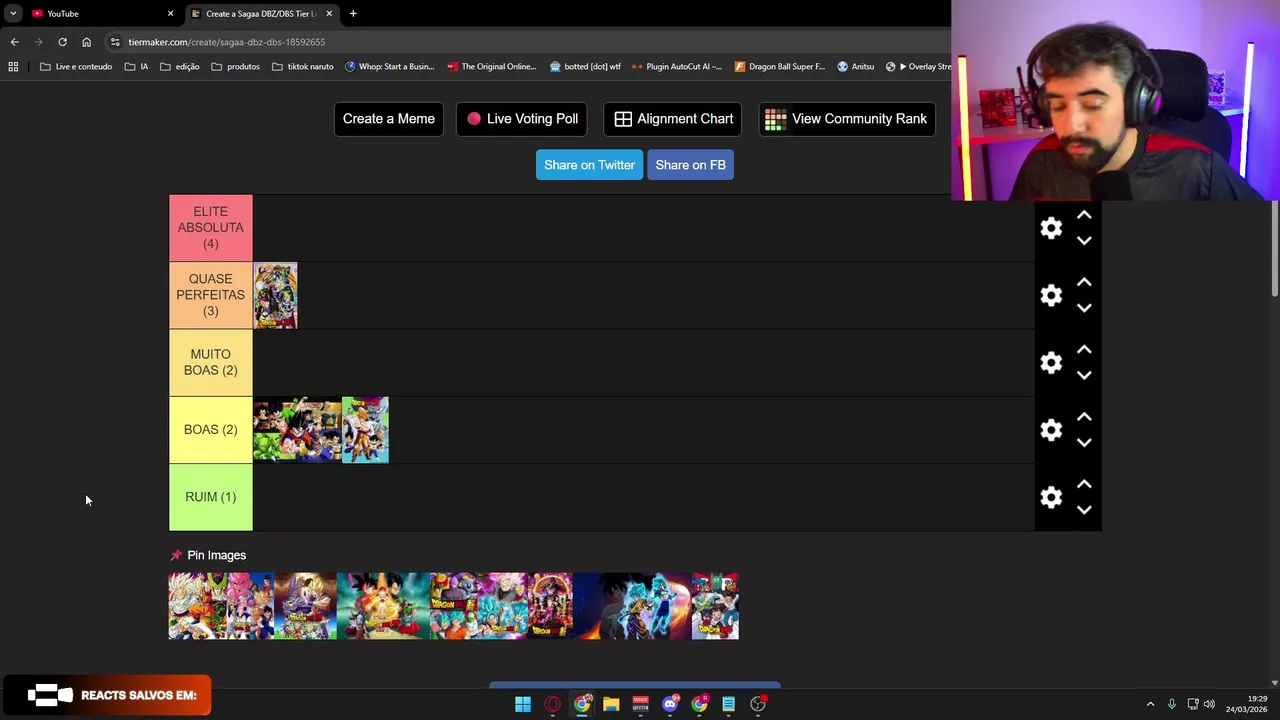Go back in browser history

14,42
